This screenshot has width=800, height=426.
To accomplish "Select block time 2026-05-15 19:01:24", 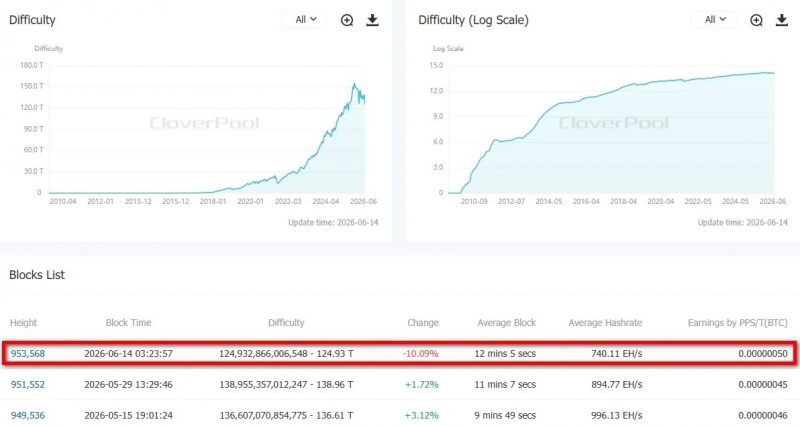I will (x=129, y=415).
